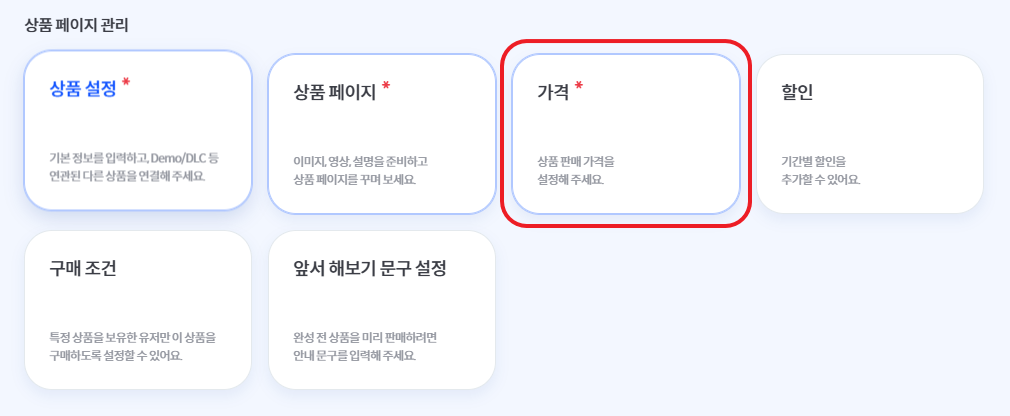Click the 상품 판매 가격을 설정해 주세요 description
The image size is (1010, 416).
point(576,171)
